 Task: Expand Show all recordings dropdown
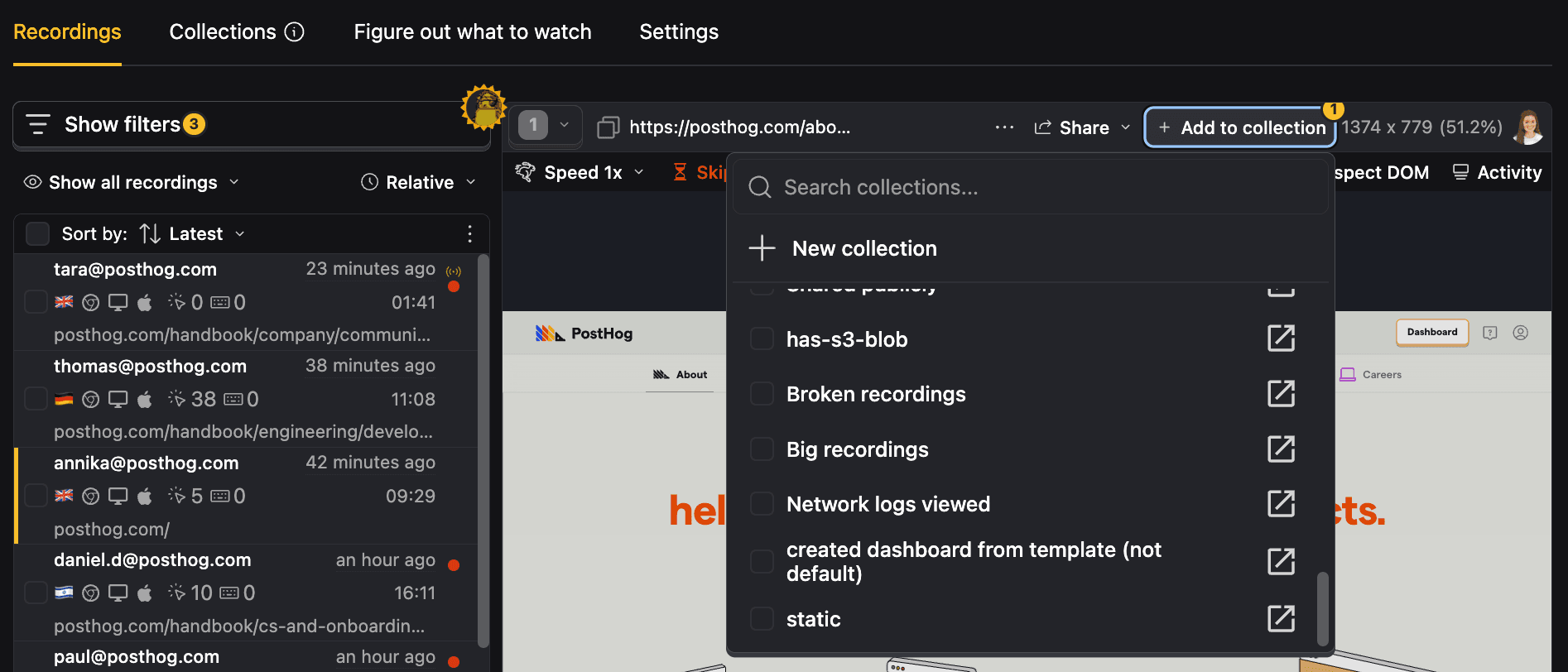pos(132,182)
